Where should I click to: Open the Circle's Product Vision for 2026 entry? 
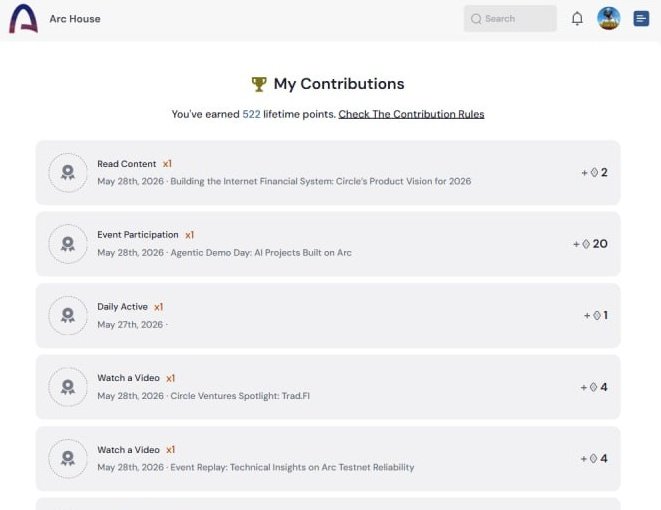point(328,173)
